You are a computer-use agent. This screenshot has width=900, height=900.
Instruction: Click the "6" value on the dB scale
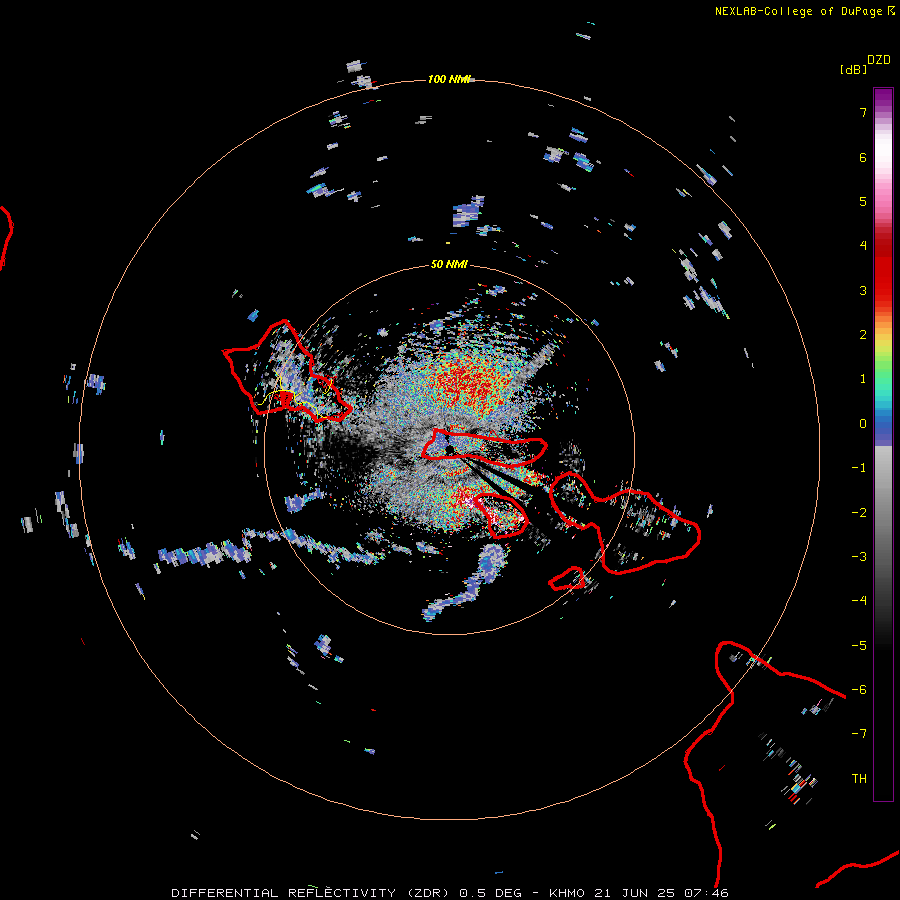pyautogui.click(x=863, y=157)
